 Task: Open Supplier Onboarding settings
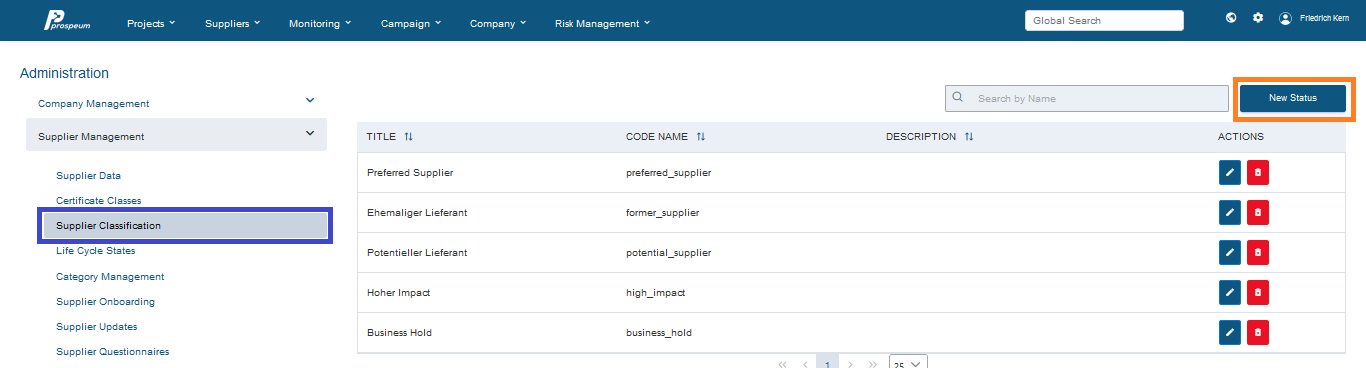105,301
